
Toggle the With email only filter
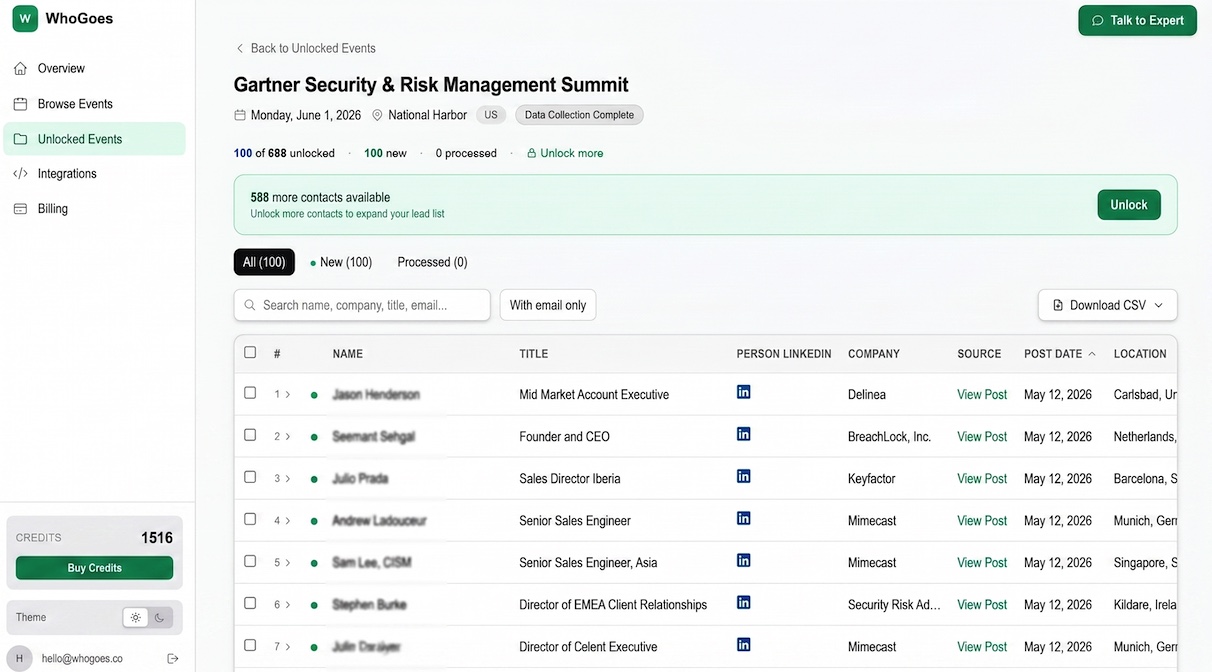(548, 305)
